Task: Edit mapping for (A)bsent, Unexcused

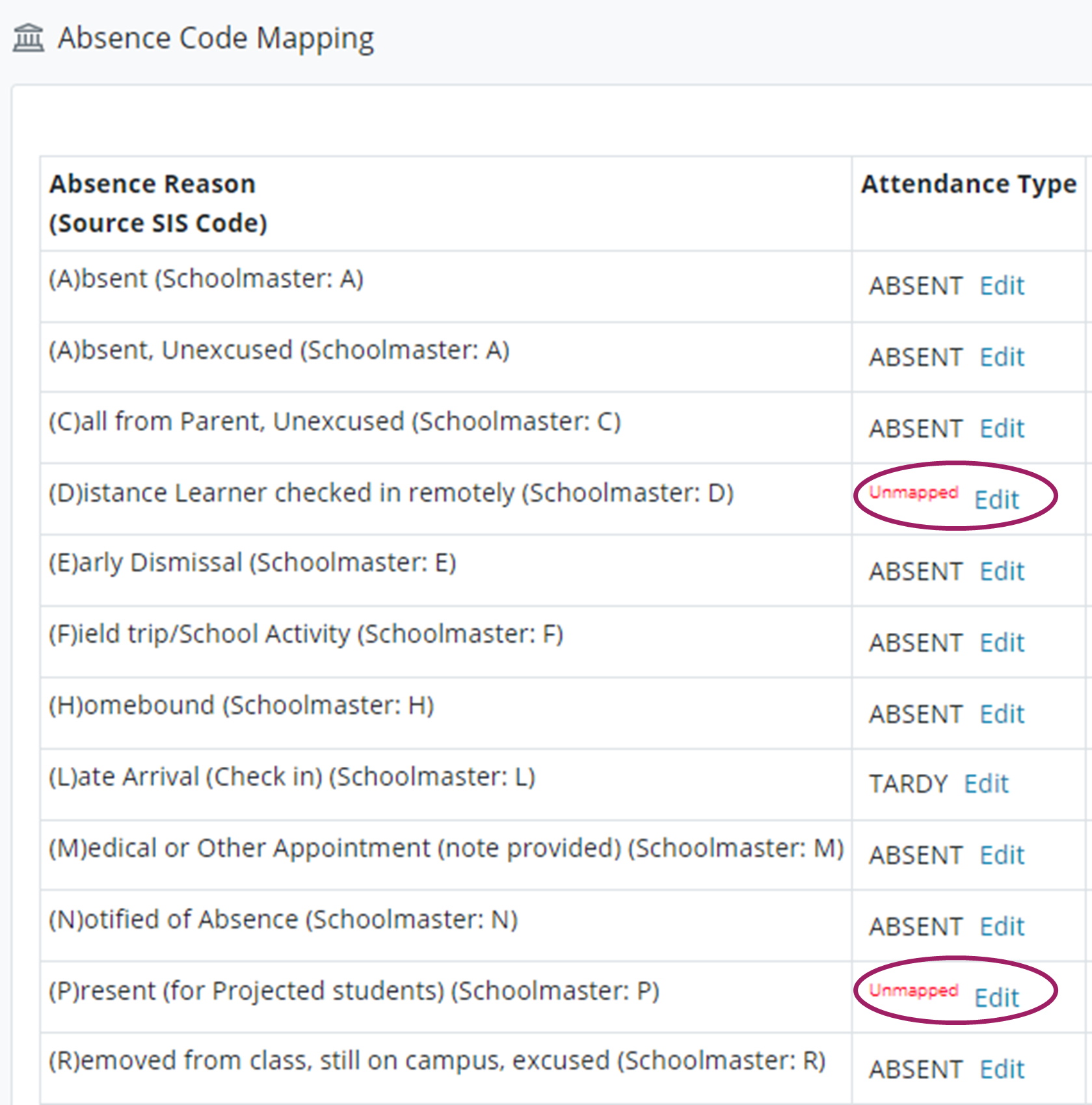Action: pyautogui.click(x=1002, y=357)
